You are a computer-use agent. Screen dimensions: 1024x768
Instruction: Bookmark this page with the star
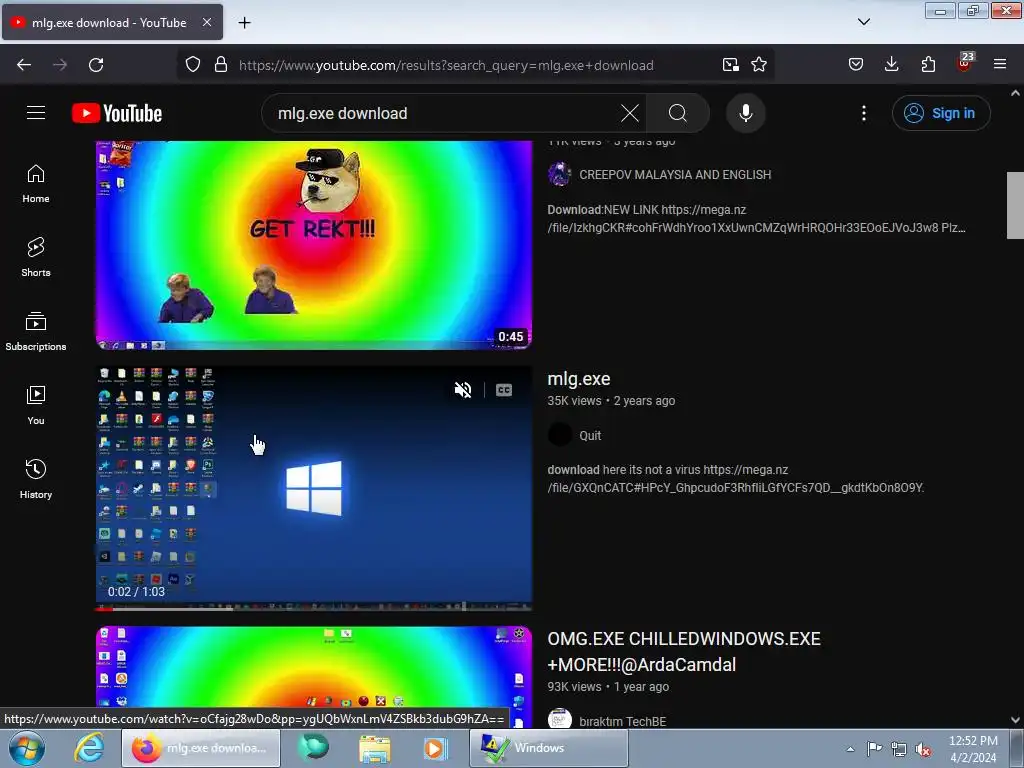[x=759, y=65]
